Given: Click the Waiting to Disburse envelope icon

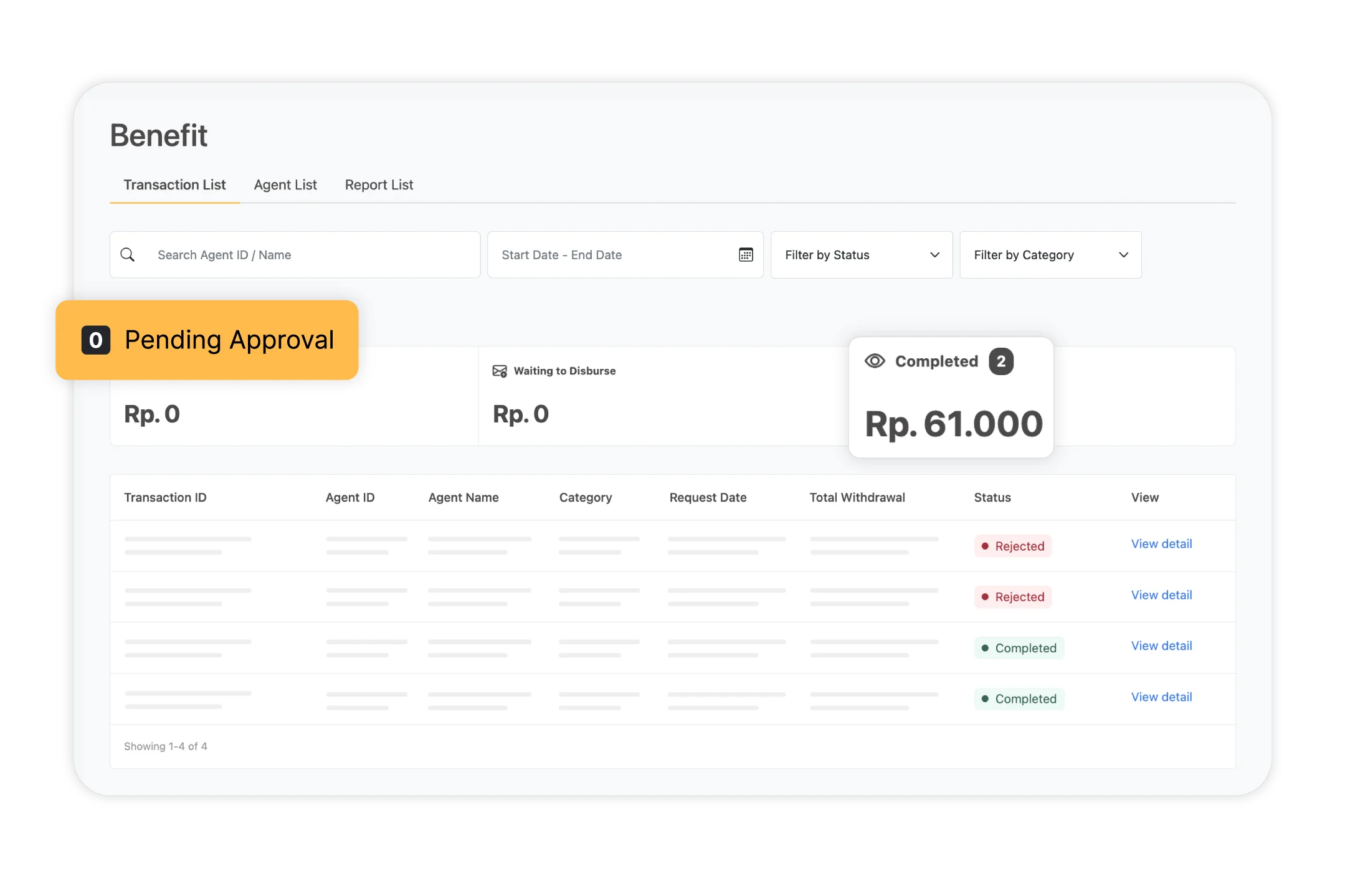Looking at the screenshot, I should (x=500, y=371).
